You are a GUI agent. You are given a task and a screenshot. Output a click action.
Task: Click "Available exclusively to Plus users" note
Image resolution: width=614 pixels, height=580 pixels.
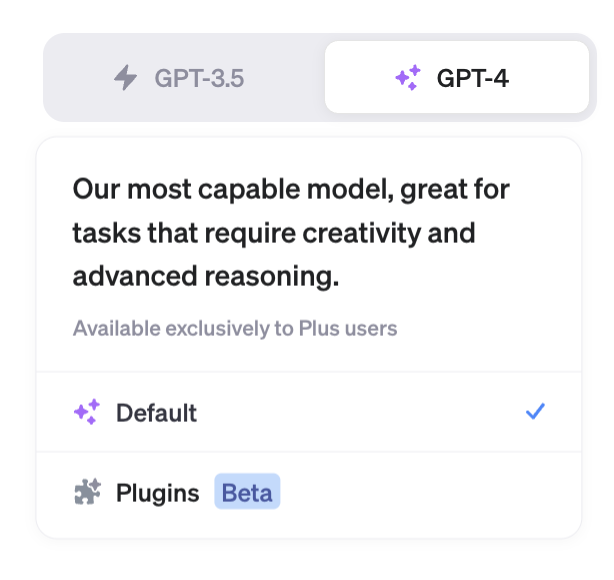235,328
